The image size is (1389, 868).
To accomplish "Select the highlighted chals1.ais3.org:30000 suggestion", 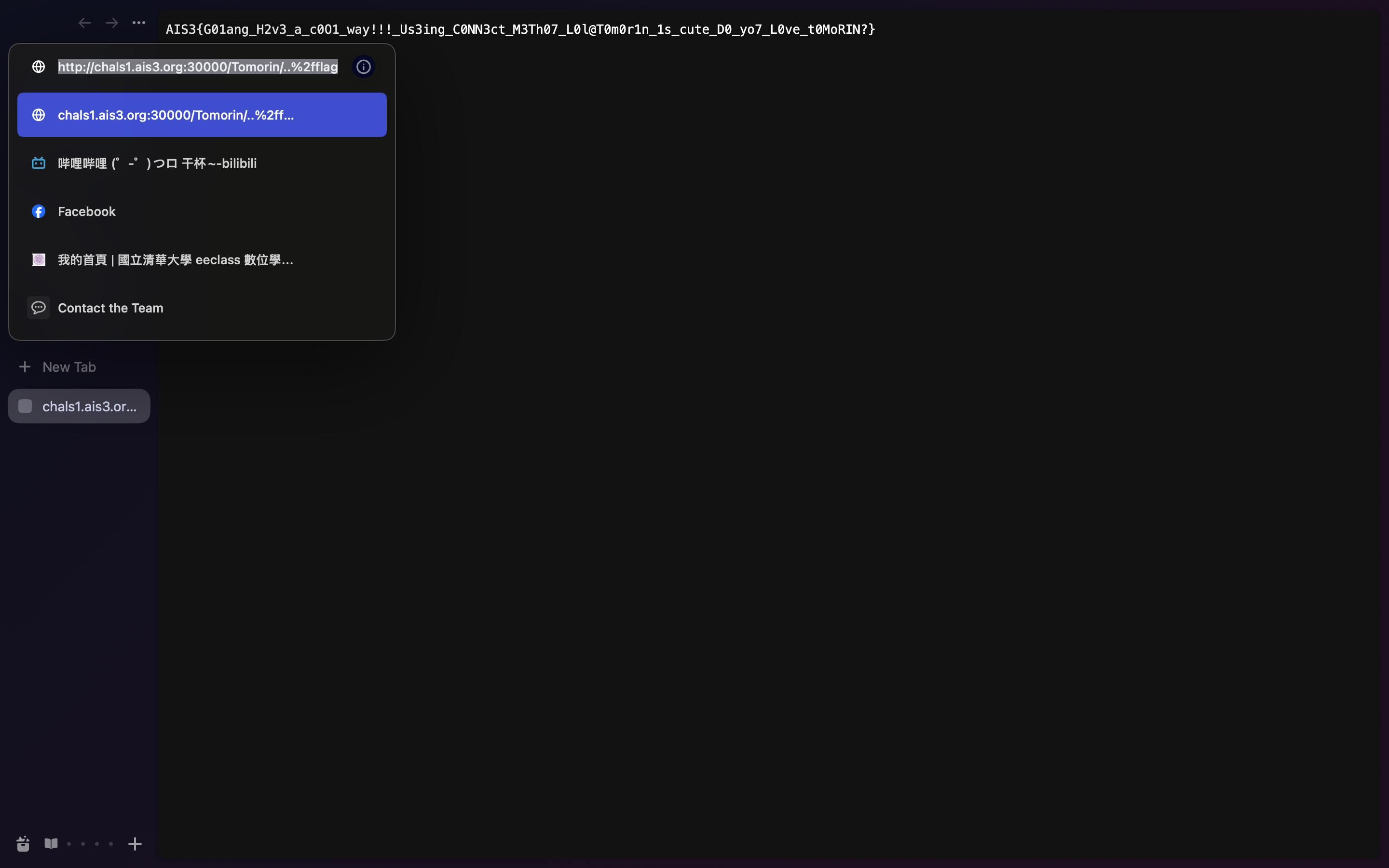I will click(x=202, y=115).
